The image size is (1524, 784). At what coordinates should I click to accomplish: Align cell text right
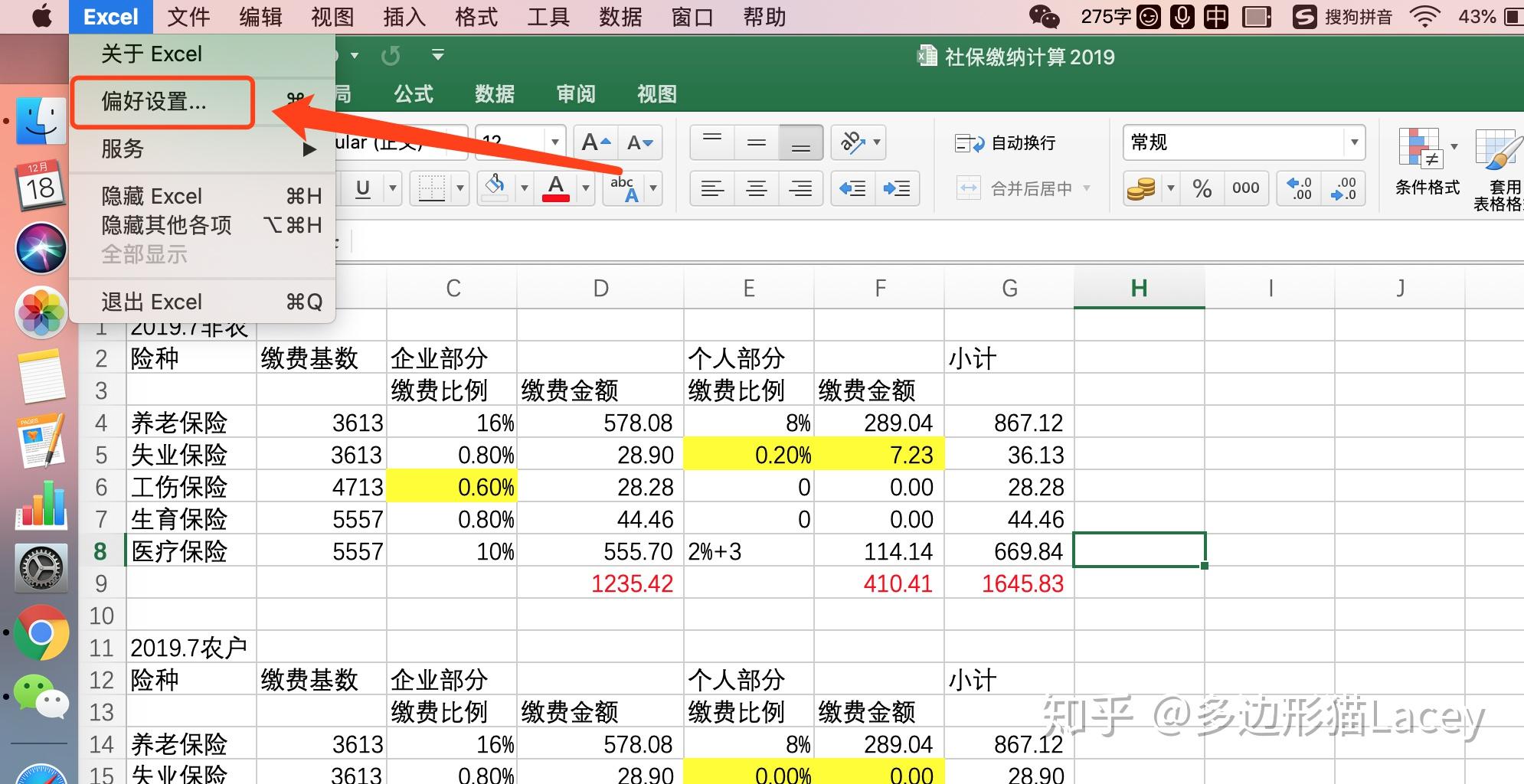801,188
